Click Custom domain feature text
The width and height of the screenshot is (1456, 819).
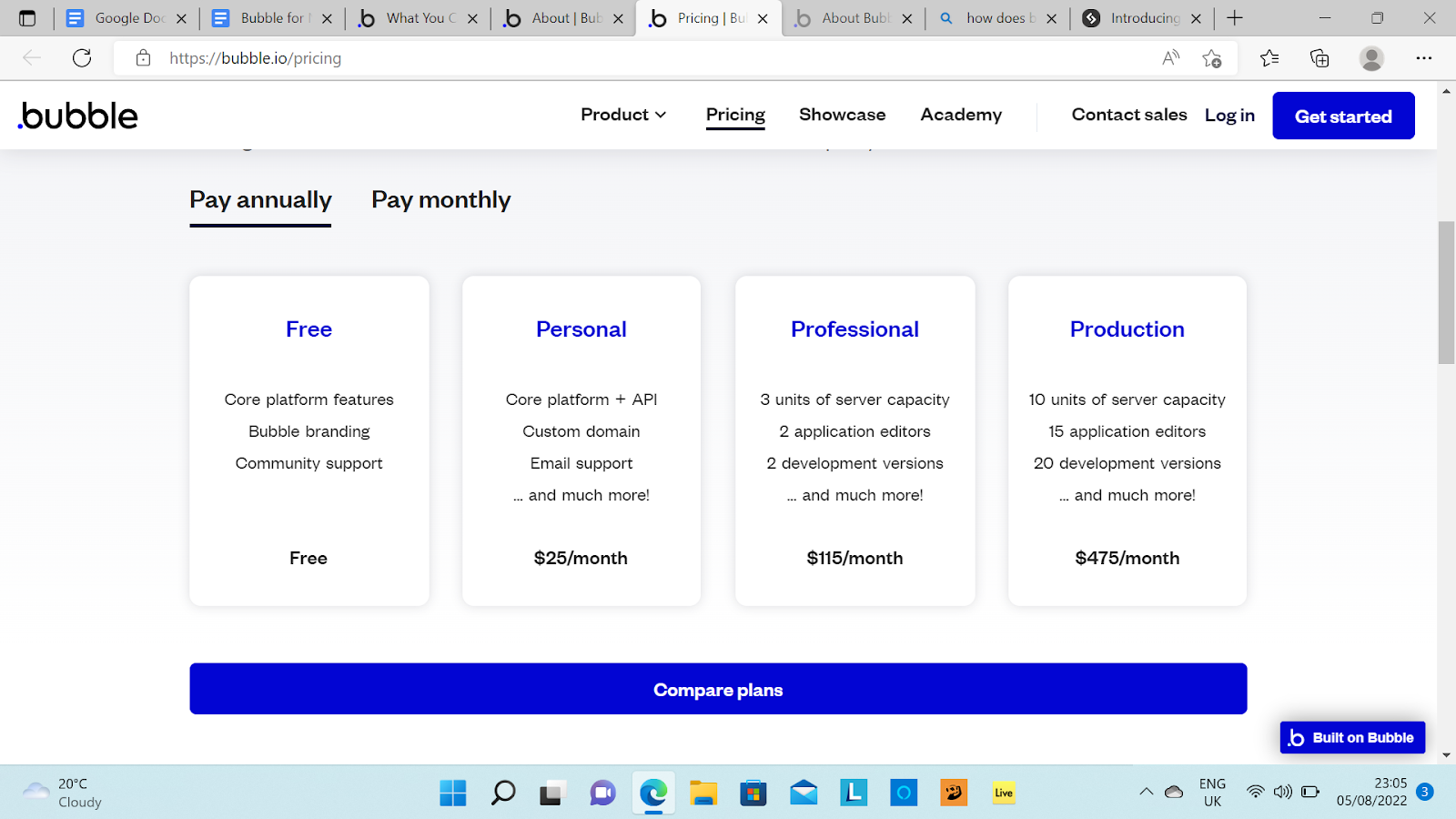coord(581,431)
